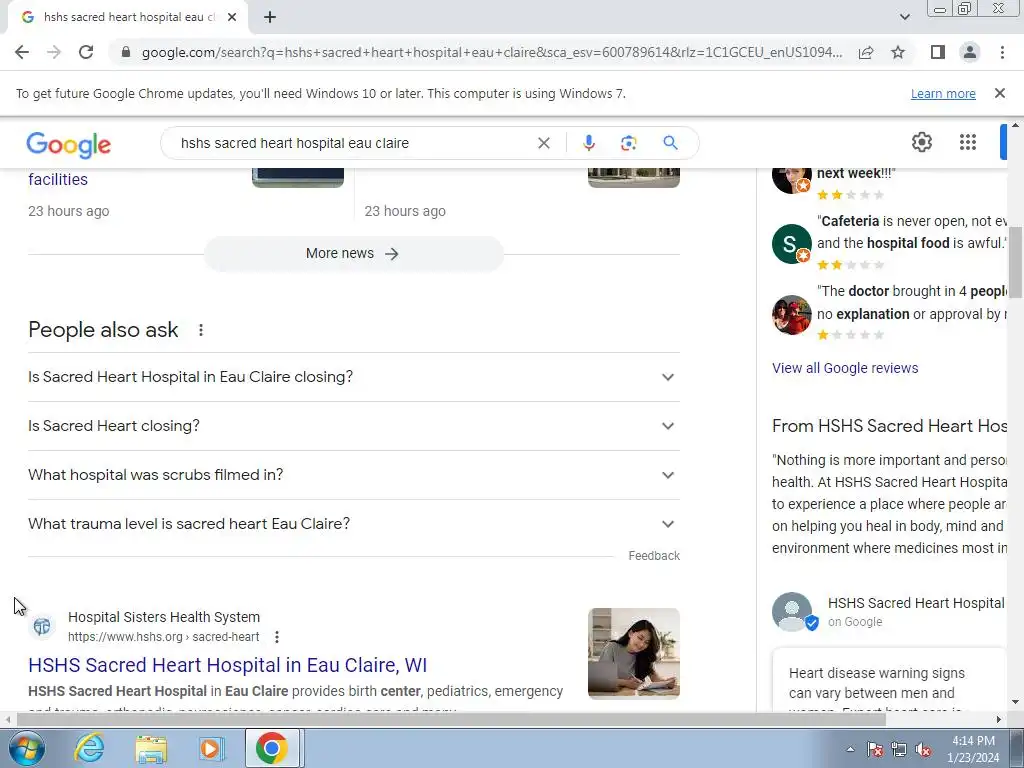Screen dimensions: 1024x768
Task: Expand 'Is Sacred Heart Hospital in Eau Claire closing?'
Action: pyautogui.click(x=353, y=377)
